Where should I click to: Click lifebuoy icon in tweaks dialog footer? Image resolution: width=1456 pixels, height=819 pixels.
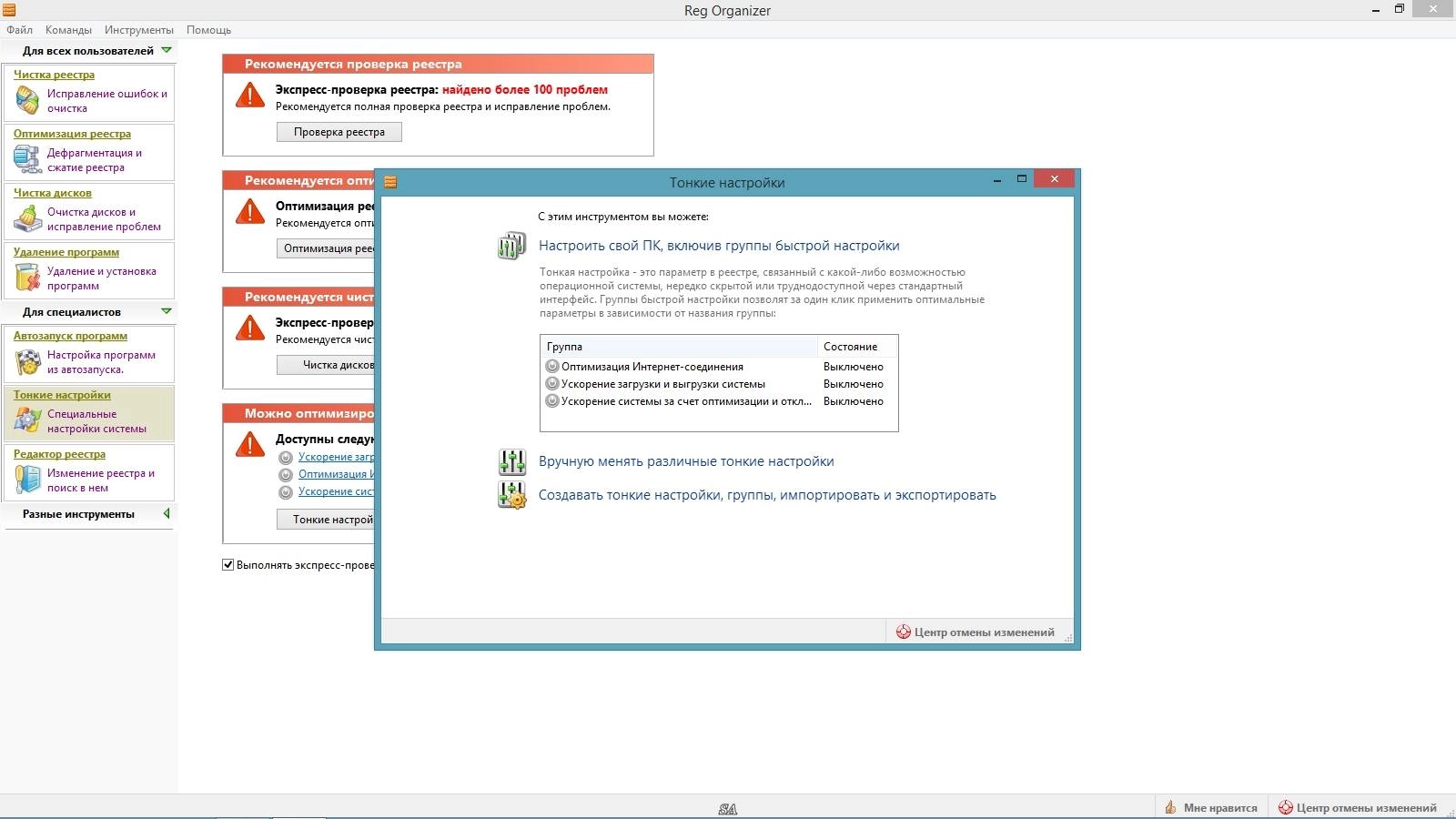[x=904, y=632]
